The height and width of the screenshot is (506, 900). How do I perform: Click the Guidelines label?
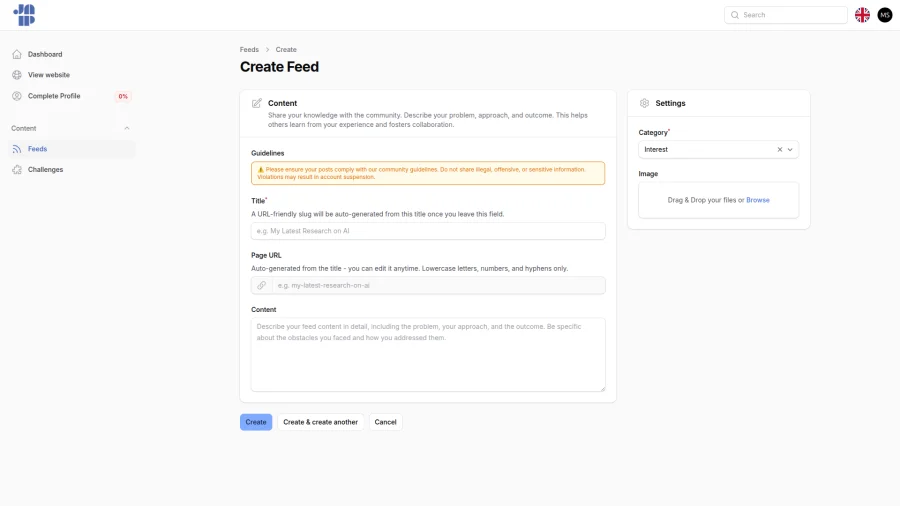(x=267, y=153)
